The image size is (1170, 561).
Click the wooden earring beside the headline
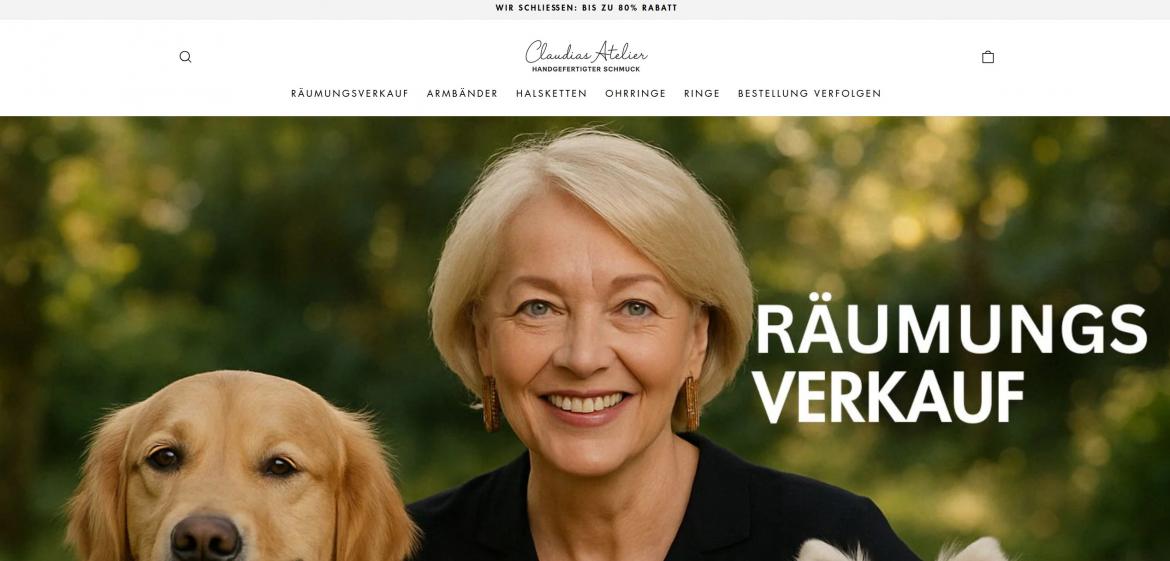pyautogui.click(x=690, y=404)
